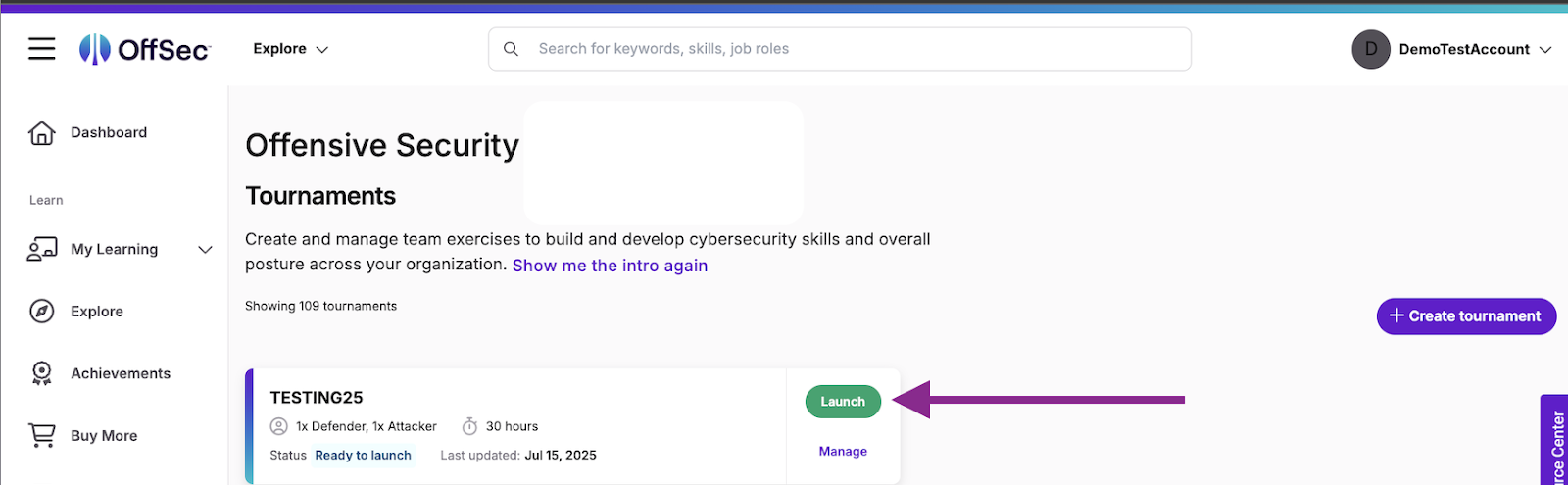Click the My Learning icon
The image size is (1568, 485).
click(x=41, y=250)
